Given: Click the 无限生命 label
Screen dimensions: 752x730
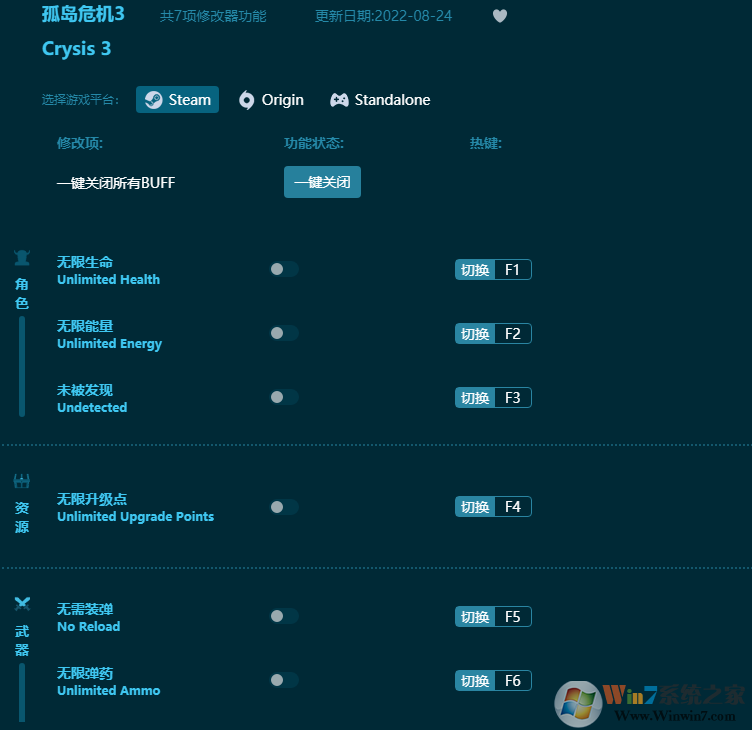Looking at the screenshot, I should pos(85,262).
